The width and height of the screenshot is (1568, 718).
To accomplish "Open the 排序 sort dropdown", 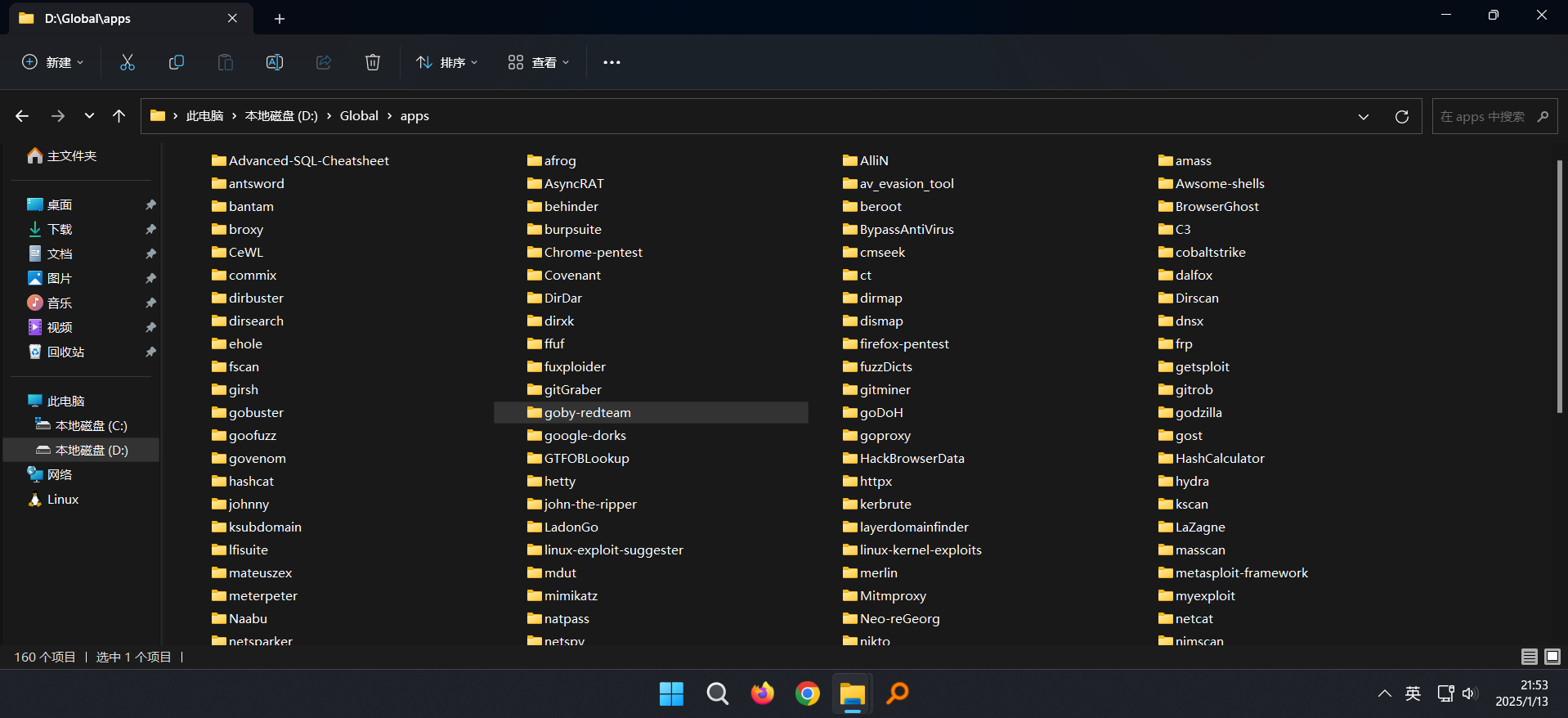I will (x=446, y=62).
